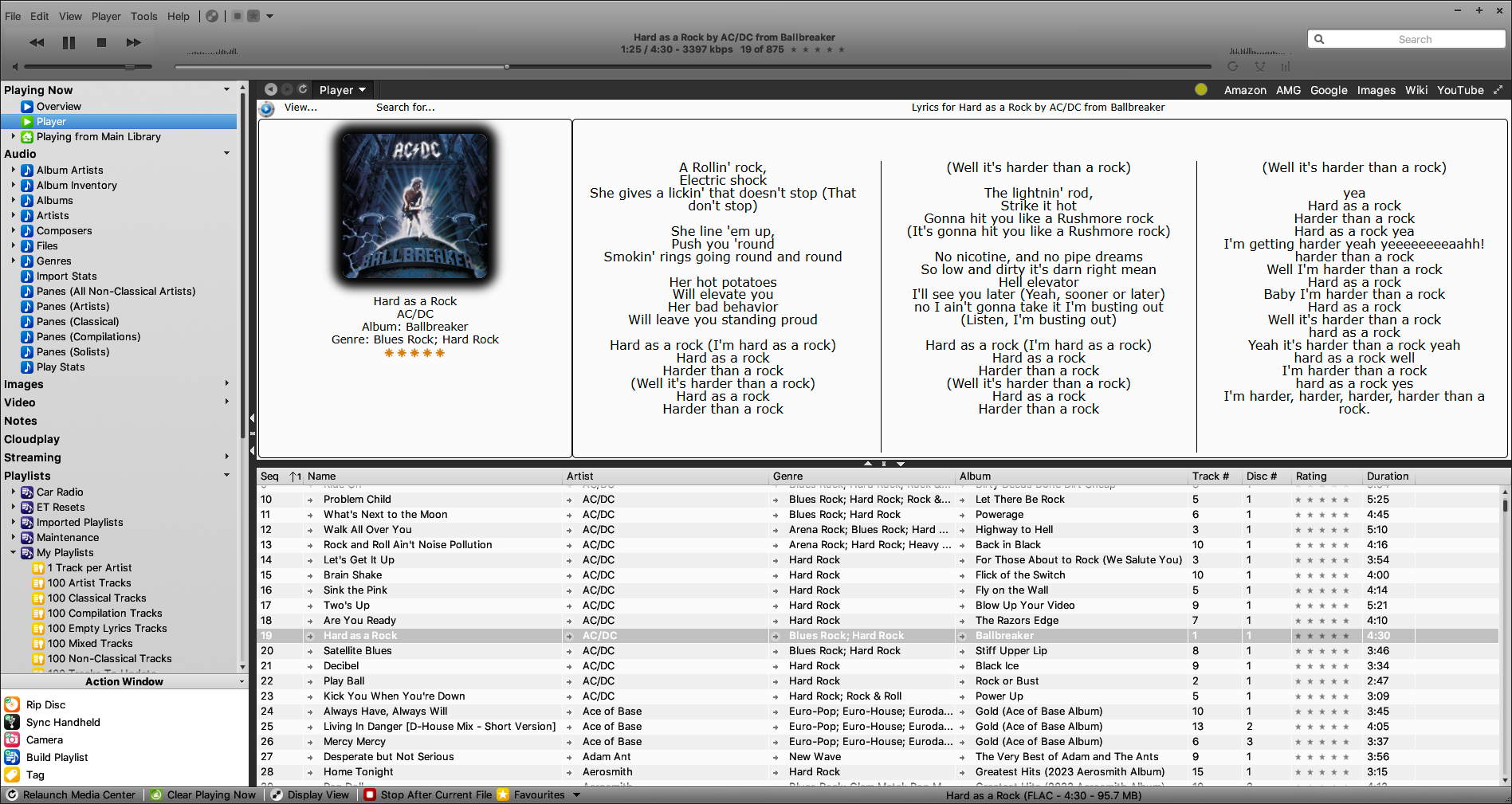Click the Tag action icon
Image resolution: width=1512 pixels, height=804 pixels.
click(x=12, y=775)
